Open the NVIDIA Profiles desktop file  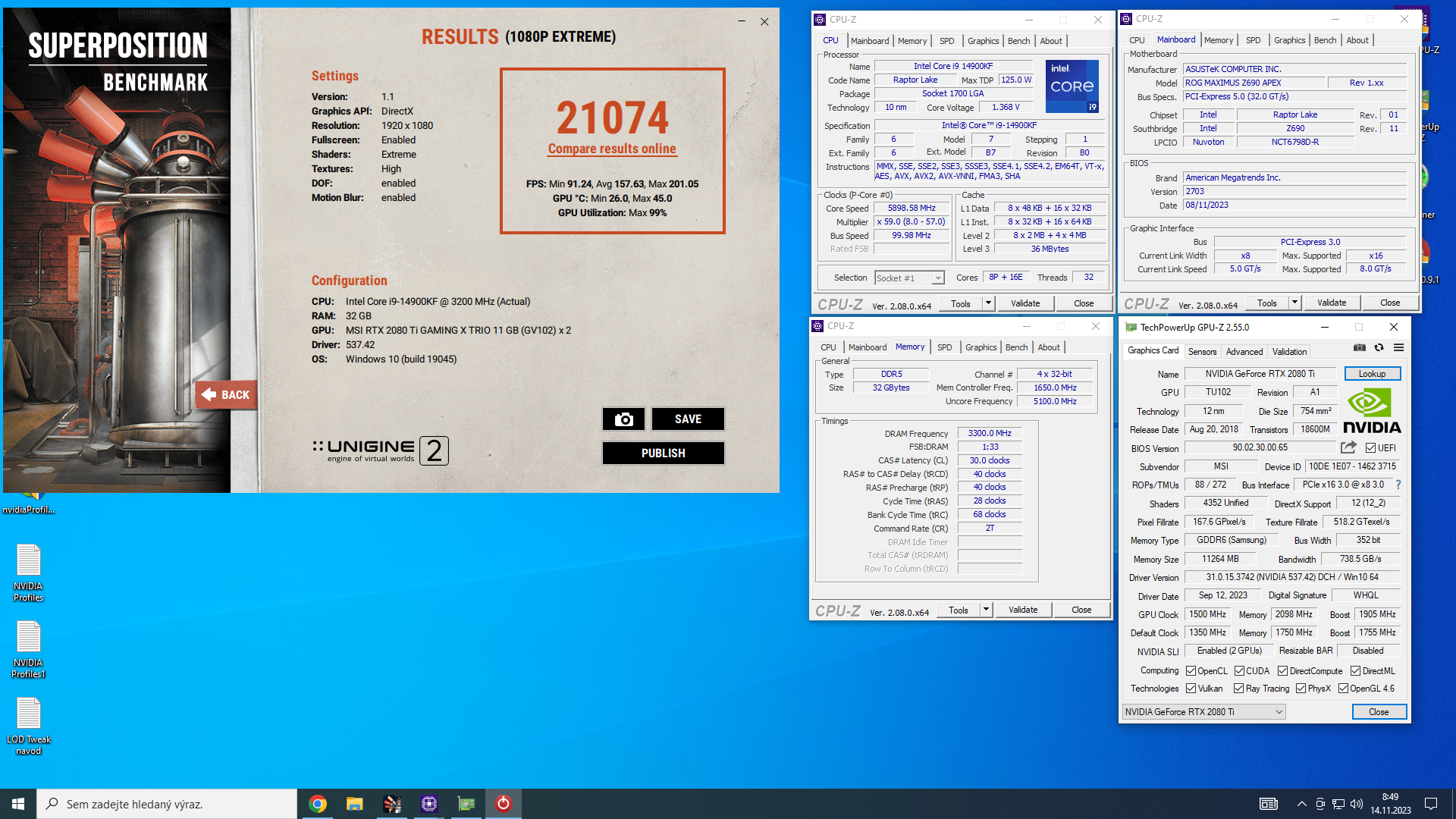(x=28, y=573)
